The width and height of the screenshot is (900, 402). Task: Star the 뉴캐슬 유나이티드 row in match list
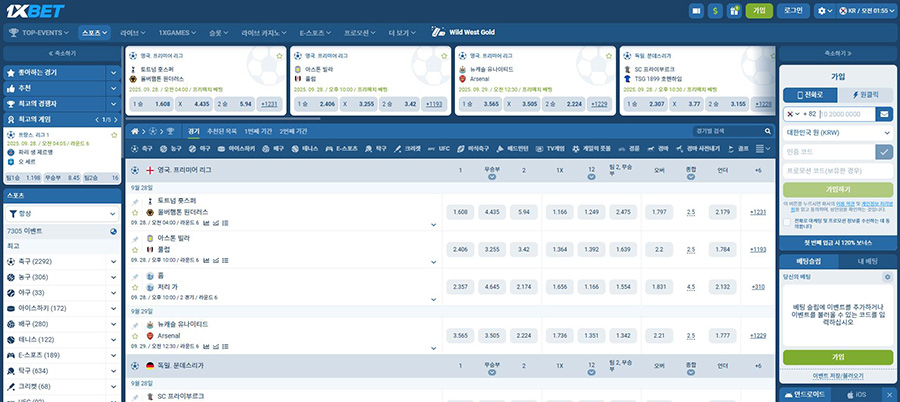click(135, 335)
